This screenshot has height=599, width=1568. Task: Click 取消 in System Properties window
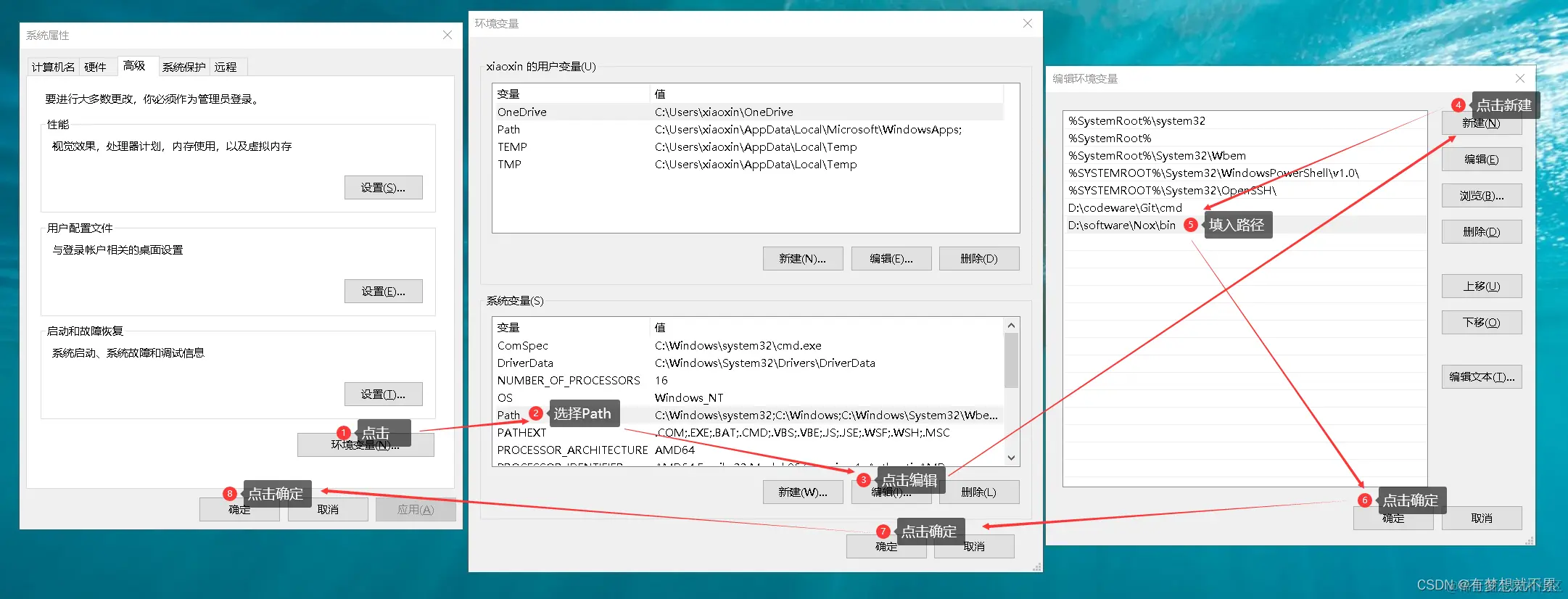328,509
